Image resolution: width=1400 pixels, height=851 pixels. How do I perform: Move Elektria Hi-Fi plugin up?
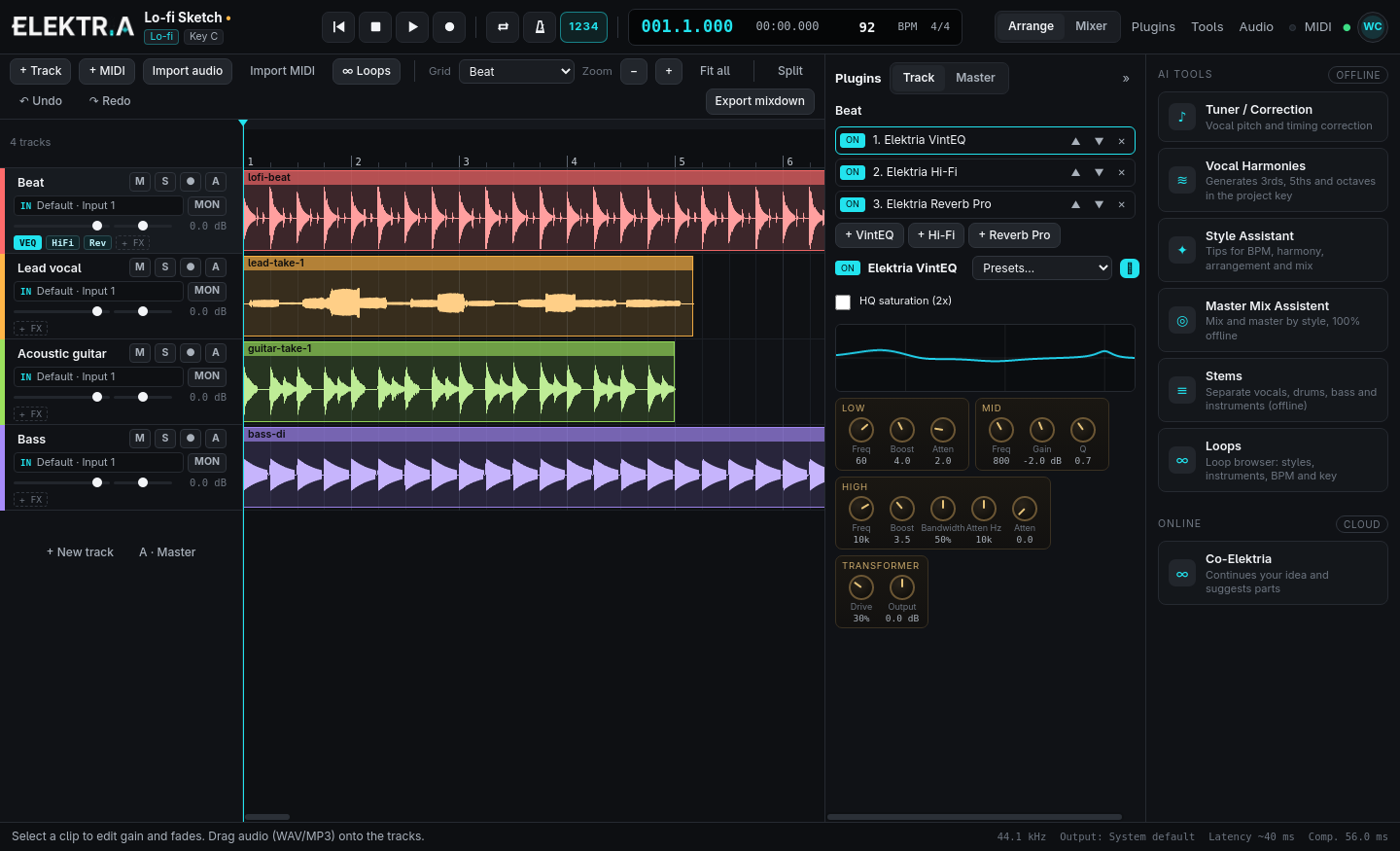click(x=1075, y=172)
